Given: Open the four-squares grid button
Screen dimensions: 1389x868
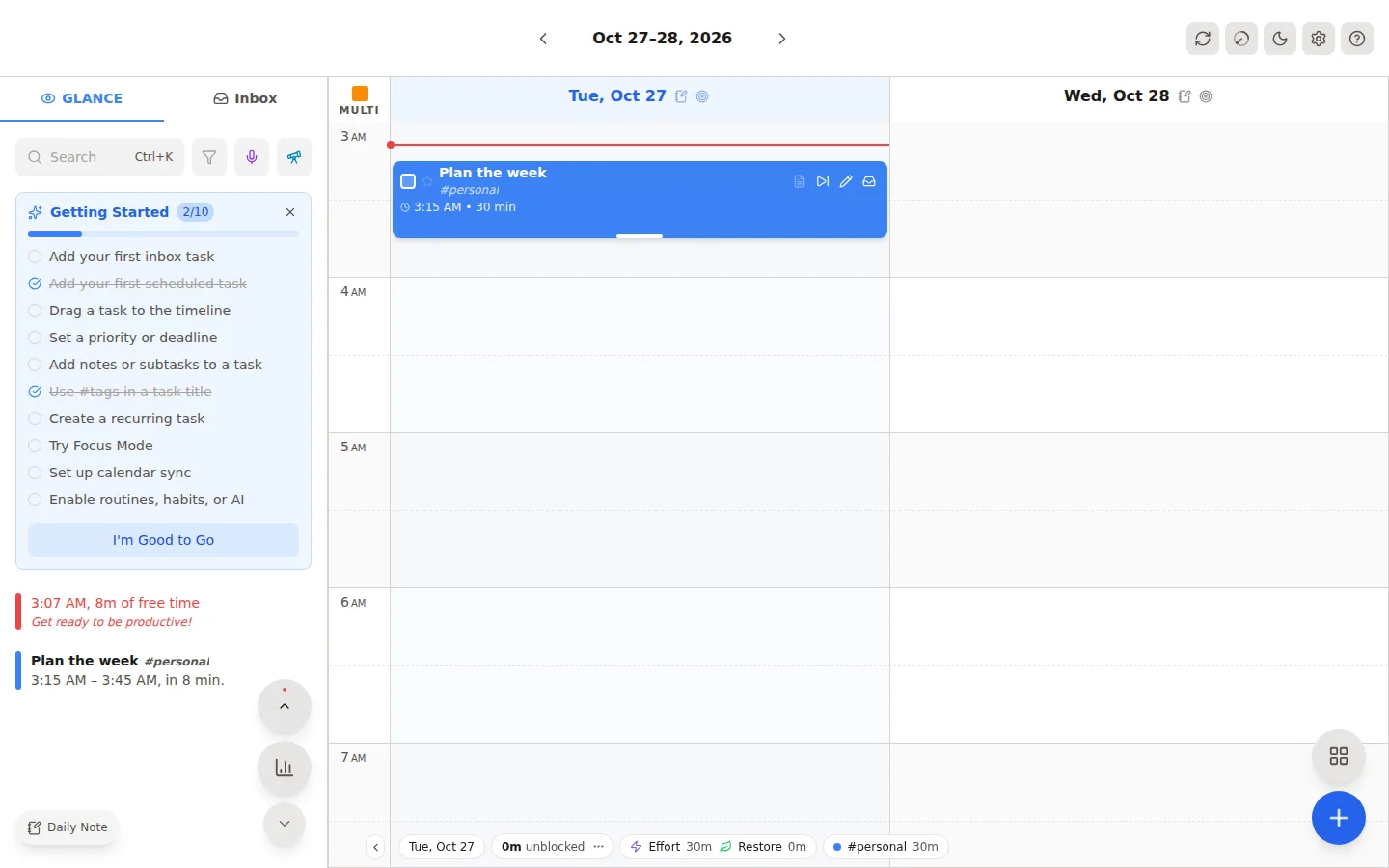Looking at the screenshot, I should 1339,756.
